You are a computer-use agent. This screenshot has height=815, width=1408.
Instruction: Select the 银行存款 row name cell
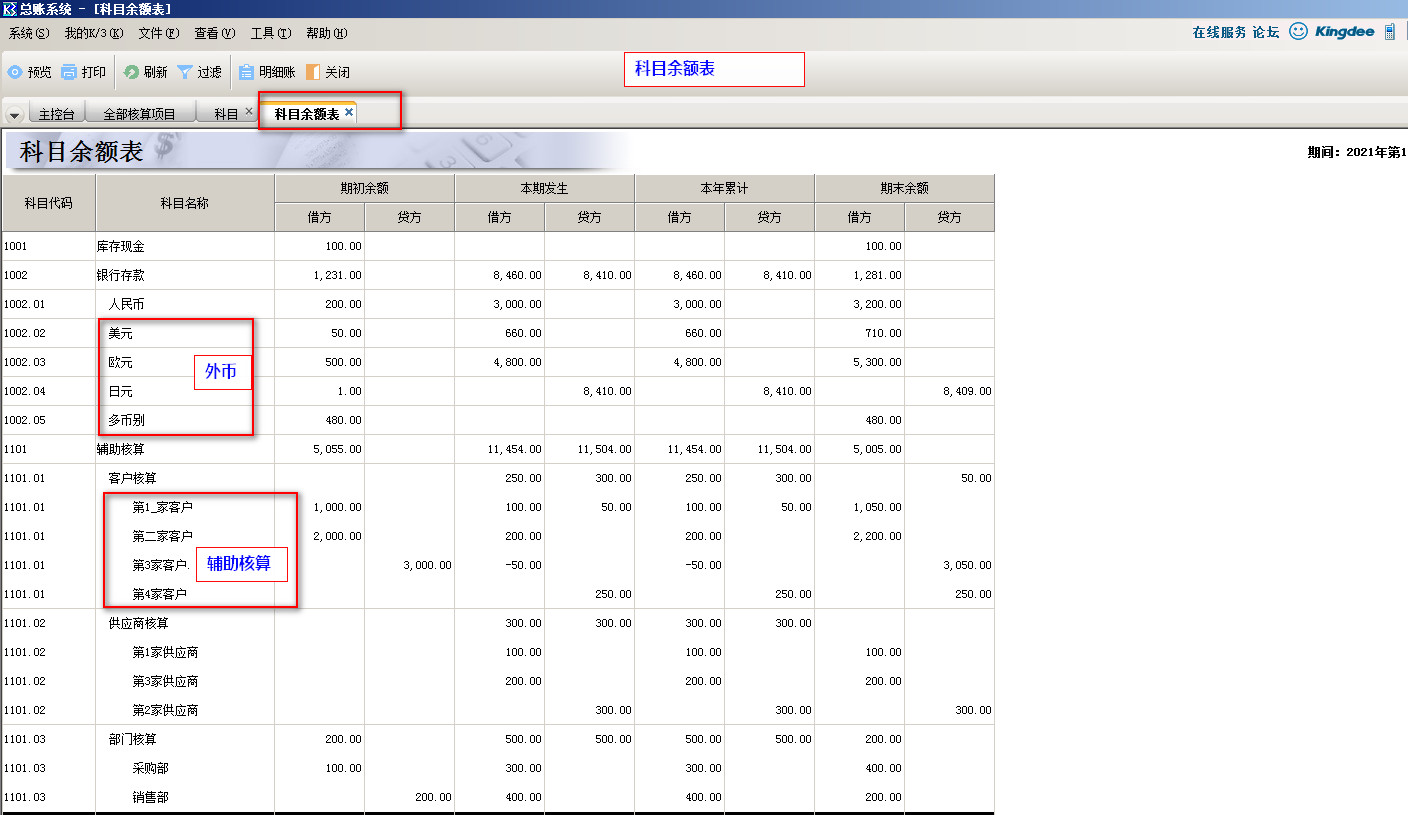click(x=120, y=275)
